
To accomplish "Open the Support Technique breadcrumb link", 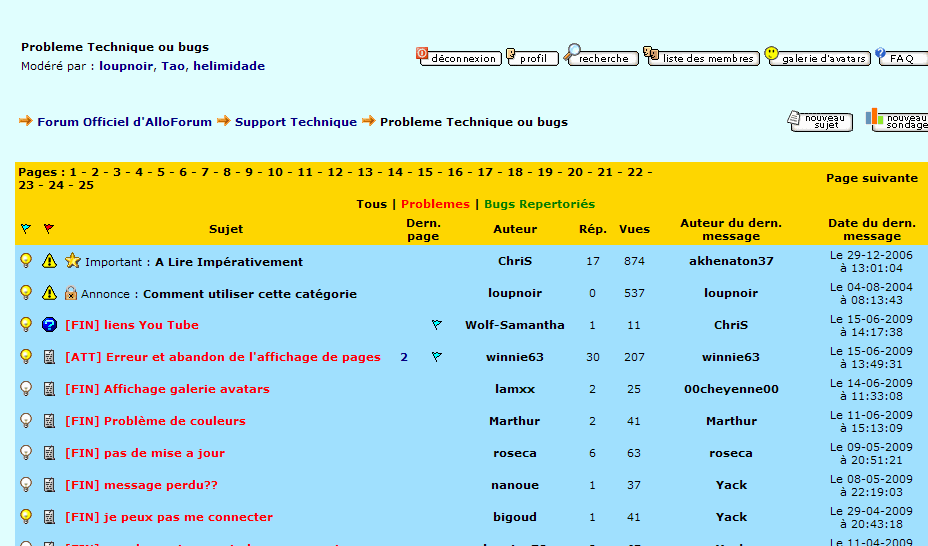I will (x=295, y=122).
